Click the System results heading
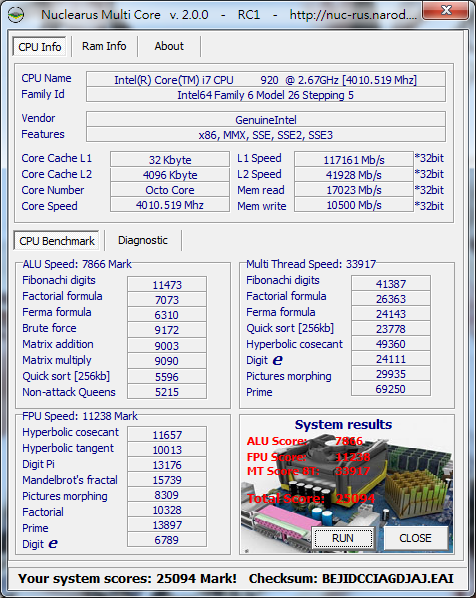Viewport: 476px width, 598px height. [343, 424]
